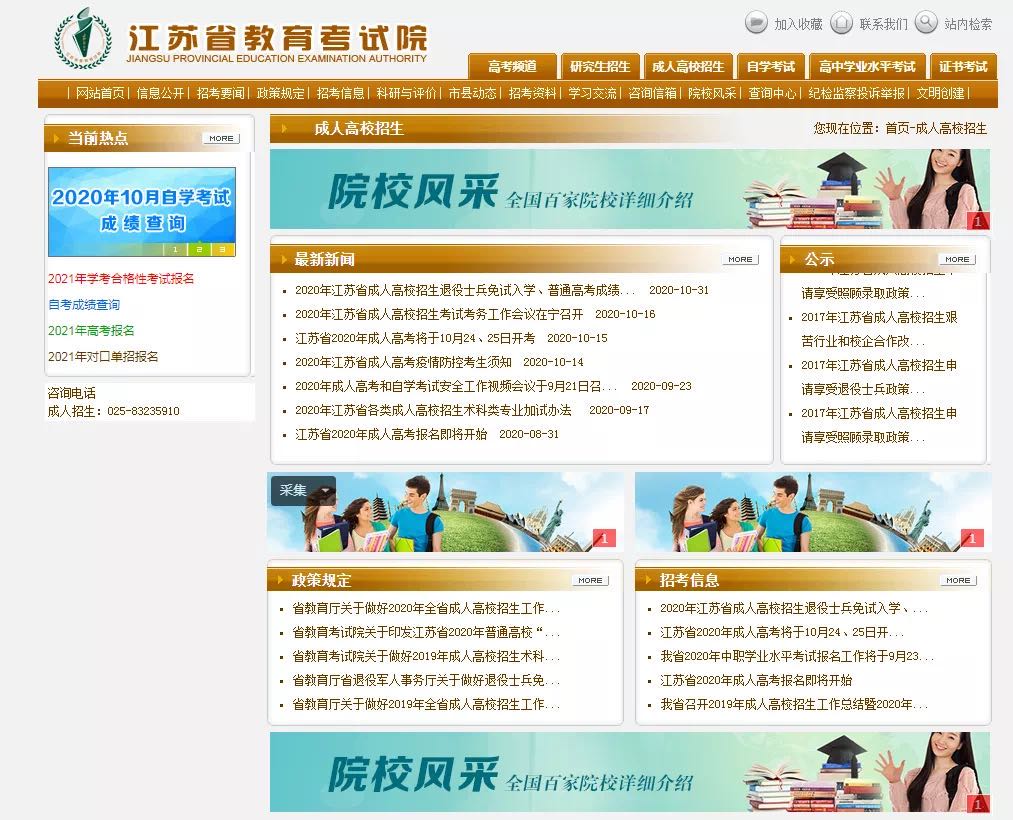Open 公示 item 申请享受退役士兵政策

(879, 377)
